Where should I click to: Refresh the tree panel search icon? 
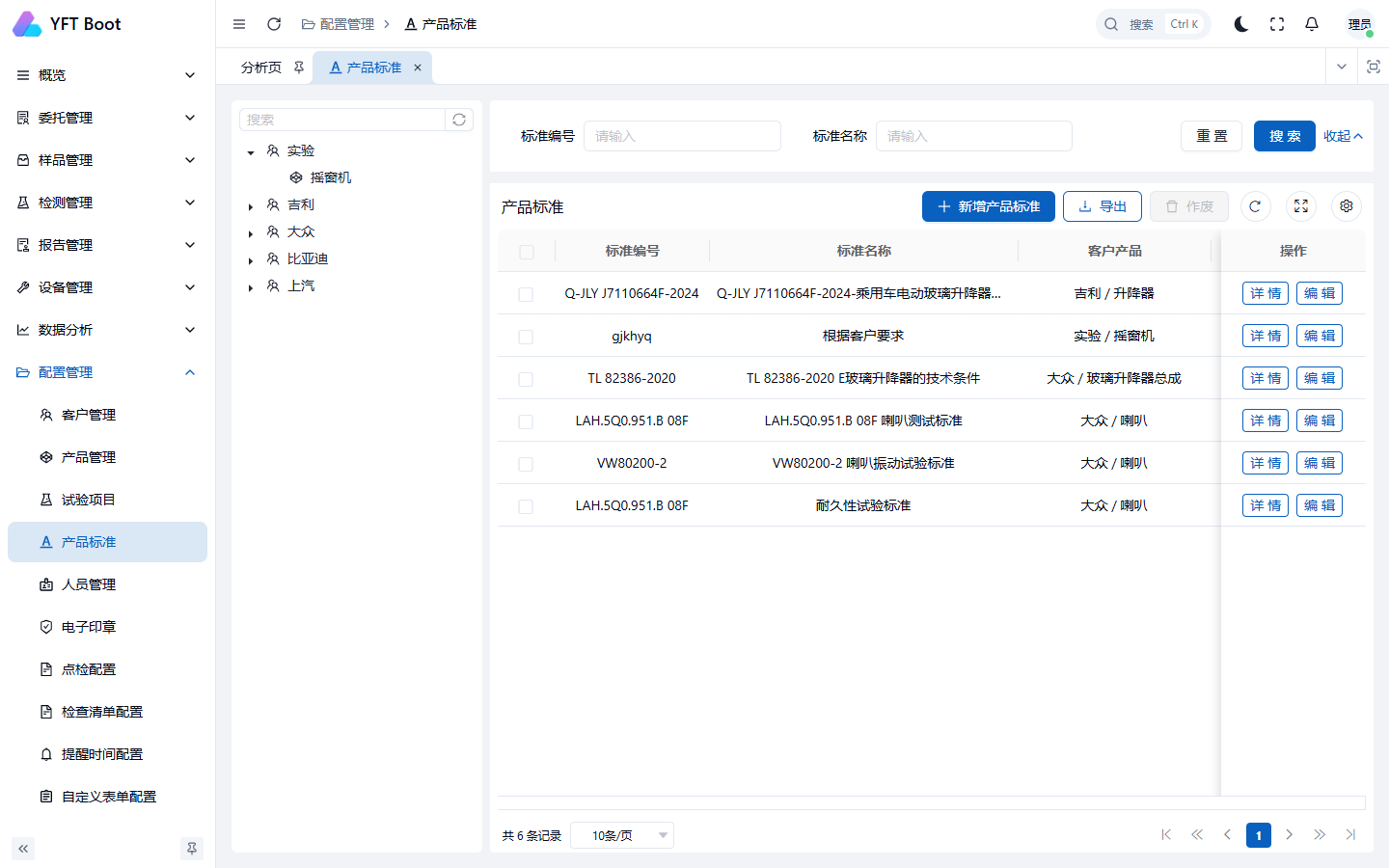[459, 120]
